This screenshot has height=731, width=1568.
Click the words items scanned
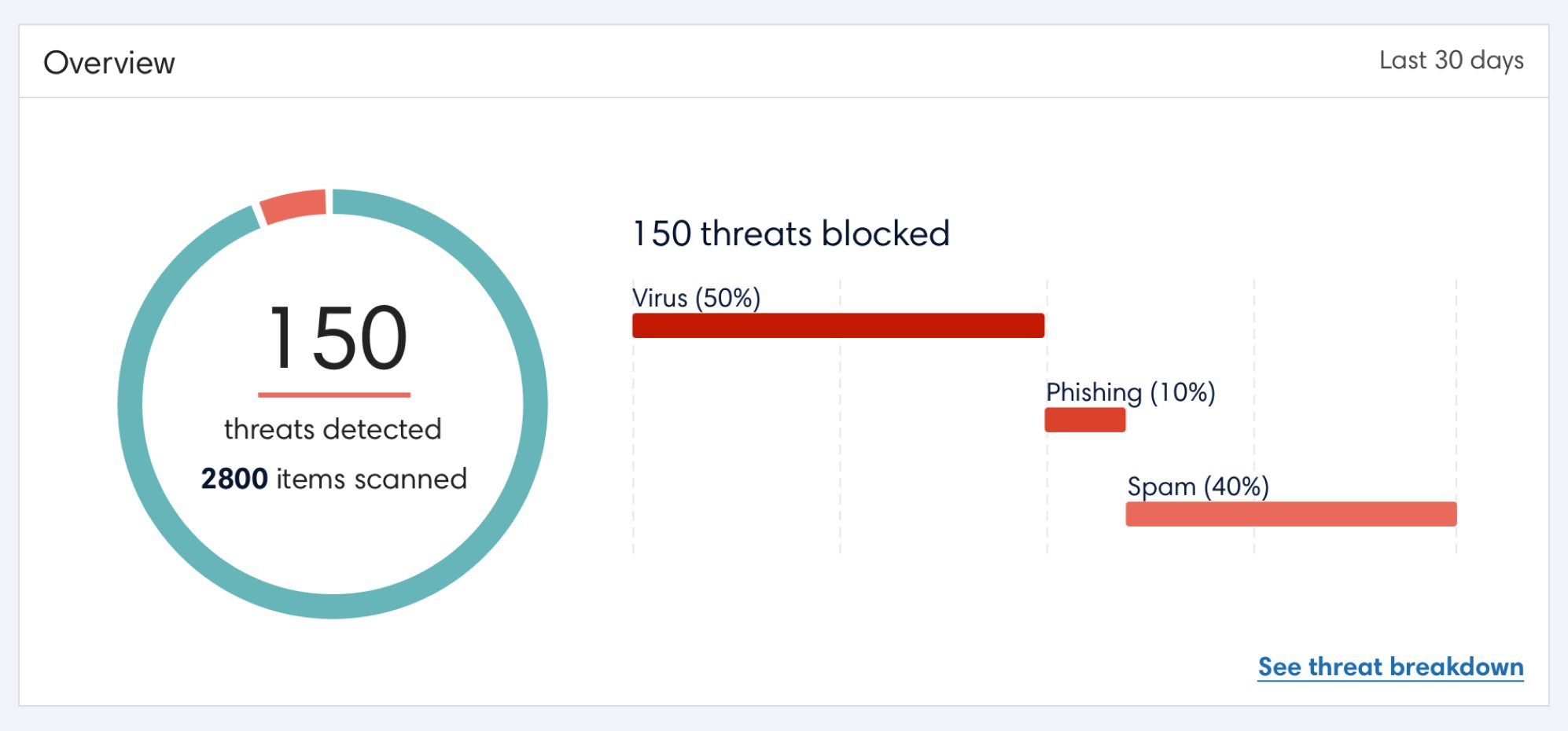(x=371, y=479)
